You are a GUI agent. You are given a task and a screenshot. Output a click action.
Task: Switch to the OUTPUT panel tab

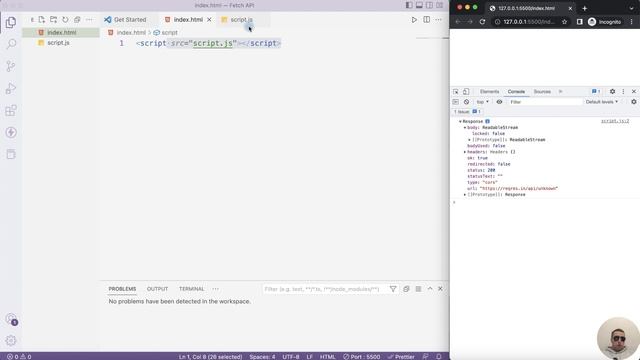point(157,289)
